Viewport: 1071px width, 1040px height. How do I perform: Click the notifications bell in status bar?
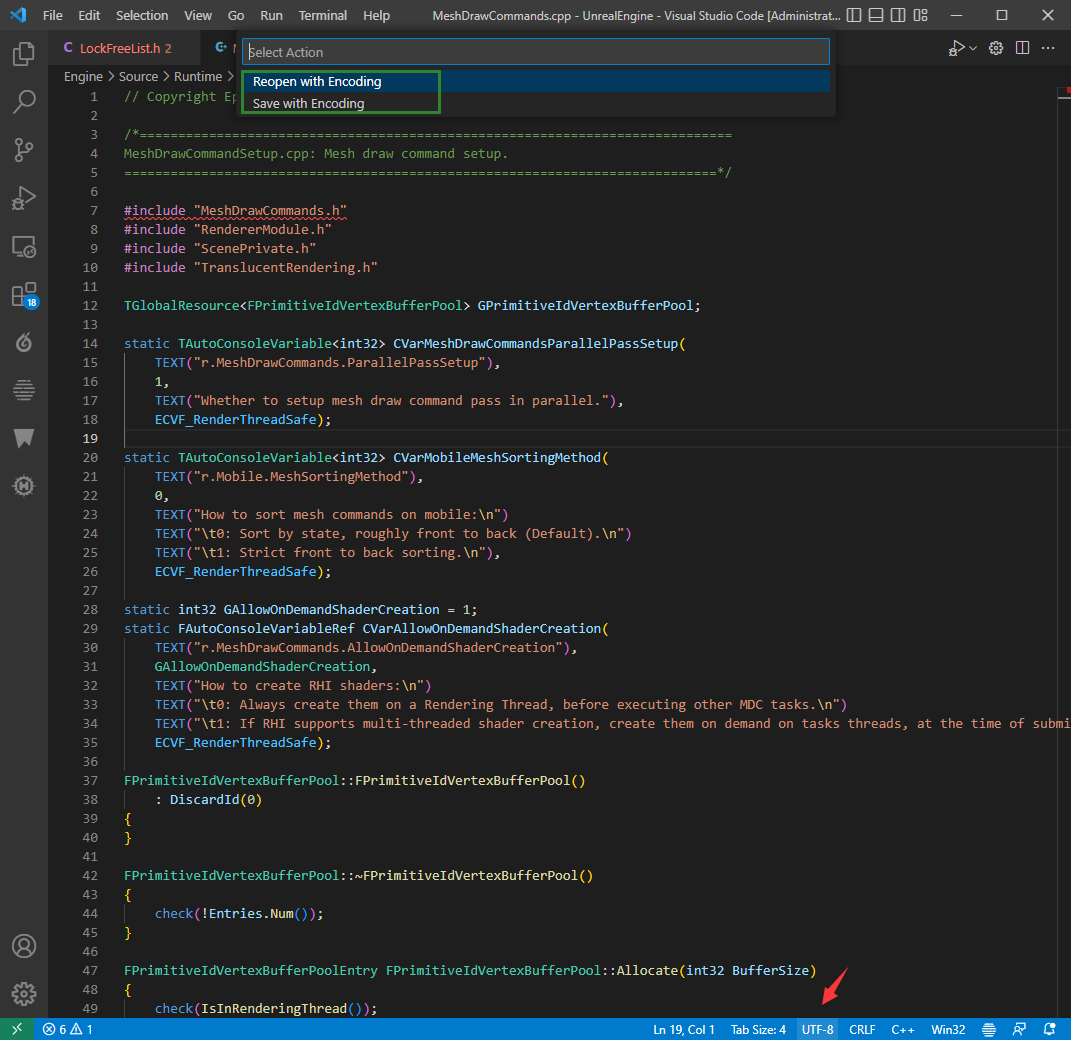point(1049,1029)
